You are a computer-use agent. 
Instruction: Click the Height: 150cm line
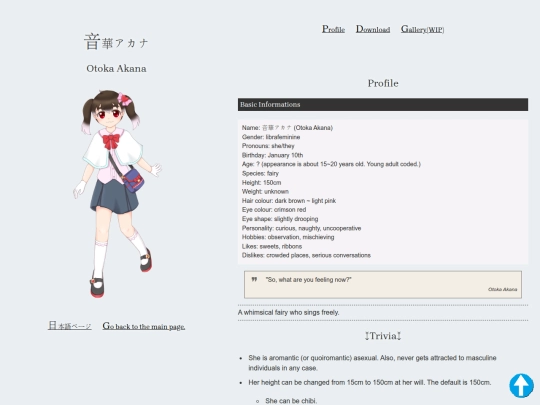tap(261, 183)
